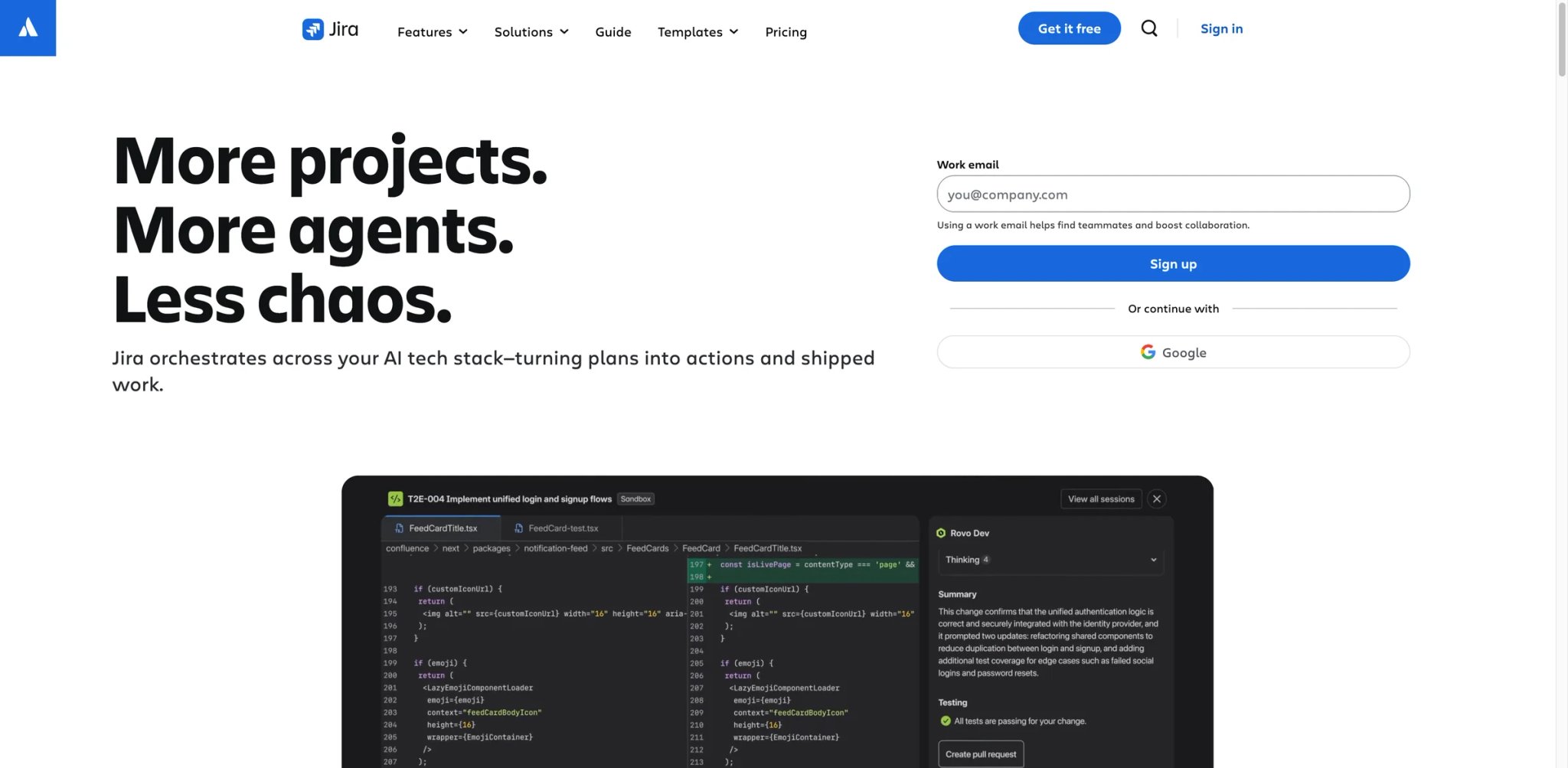
Task: Click the 'Or continue with' text
Action: point(1173,309)
